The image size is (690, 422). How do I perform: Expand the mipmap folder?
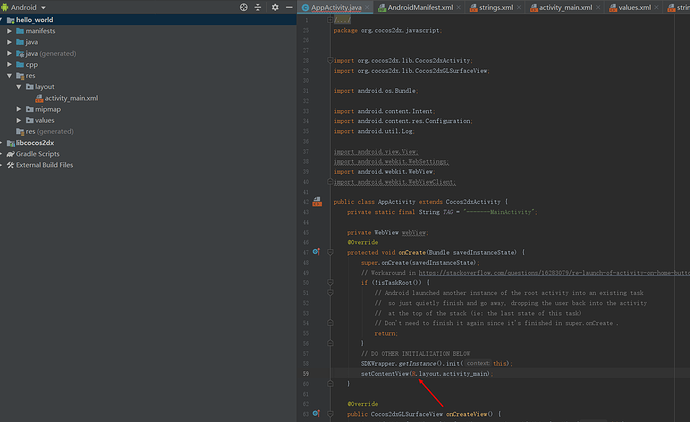click(19, 109)
